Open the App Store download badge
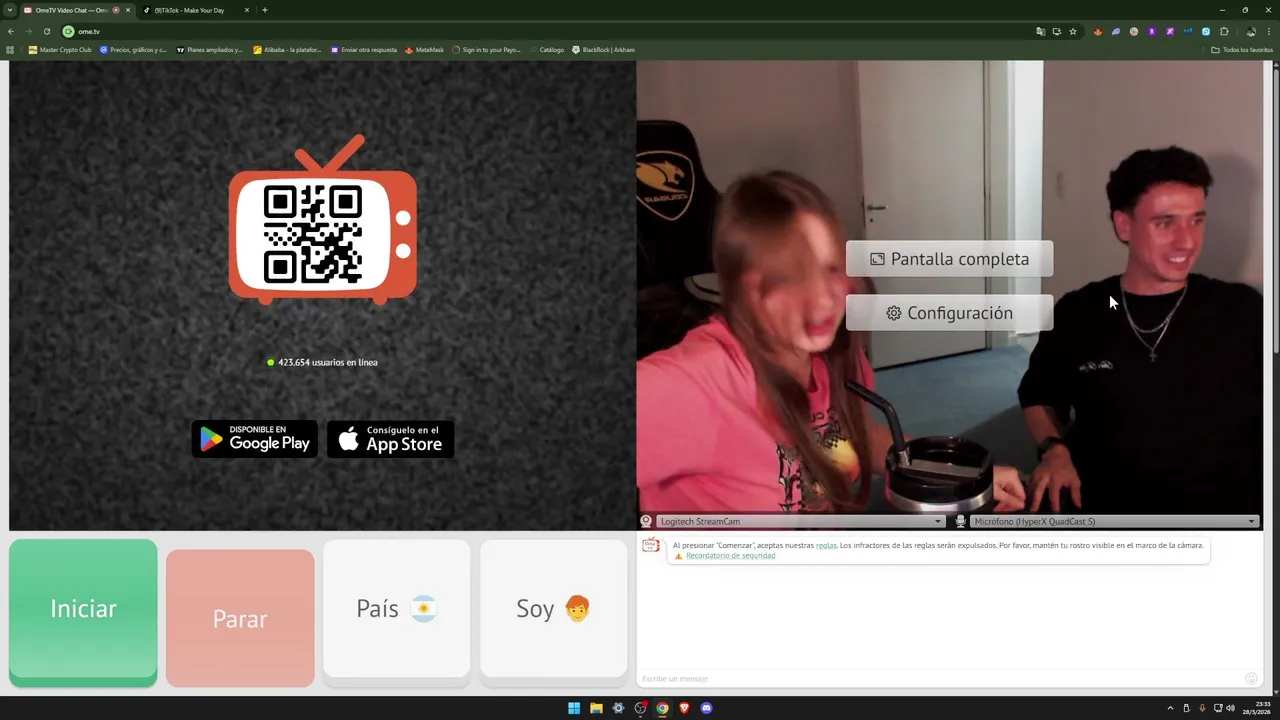This screenshot has height=720, width=1280. 391,439
